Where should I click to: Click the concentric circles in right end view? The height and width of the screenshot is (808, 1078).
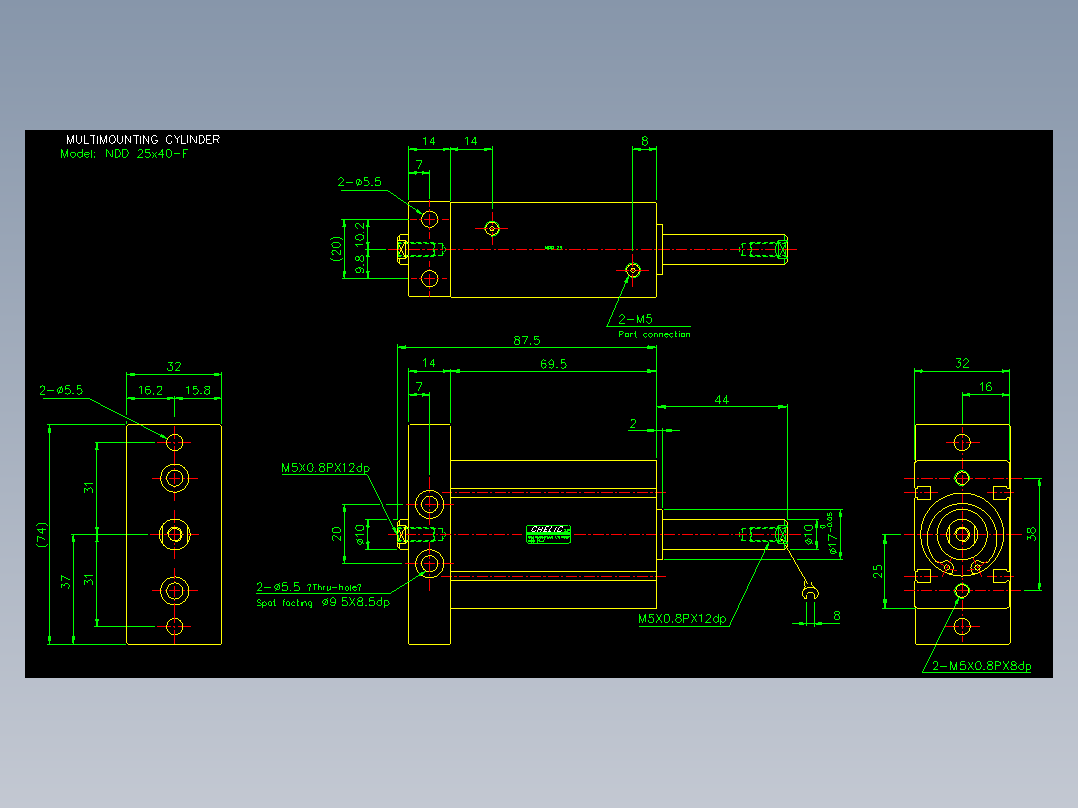[x=962, y=534]
